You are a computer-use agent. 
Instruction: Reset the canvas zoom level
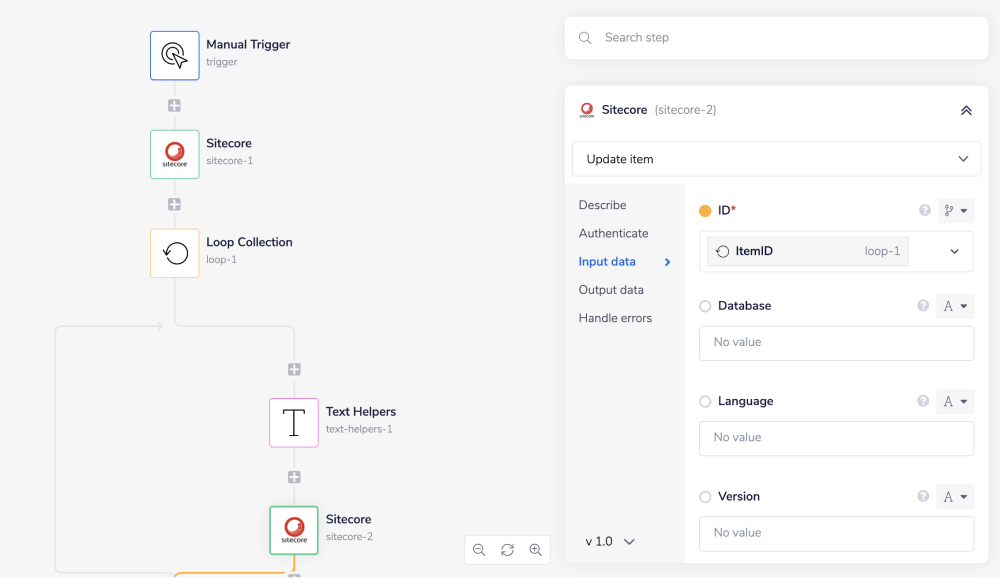pyautogui.click(x=507, y=550)
